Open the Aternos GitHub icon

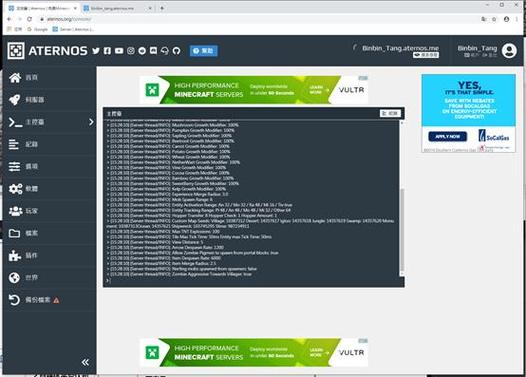176,51
